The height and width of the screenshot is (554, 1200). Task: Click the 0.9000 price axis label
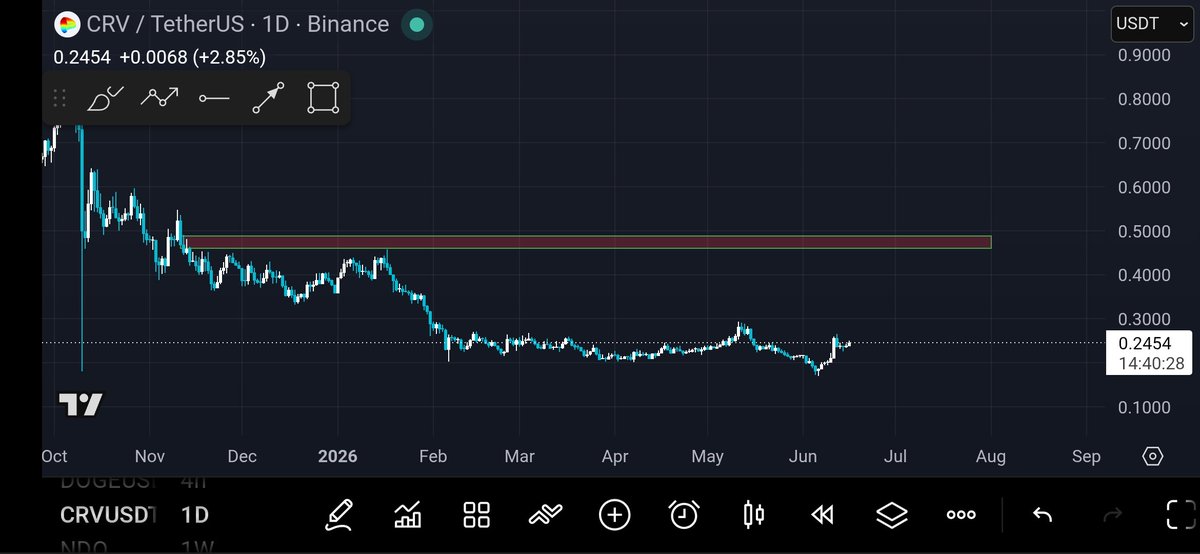click(1144, 55)
